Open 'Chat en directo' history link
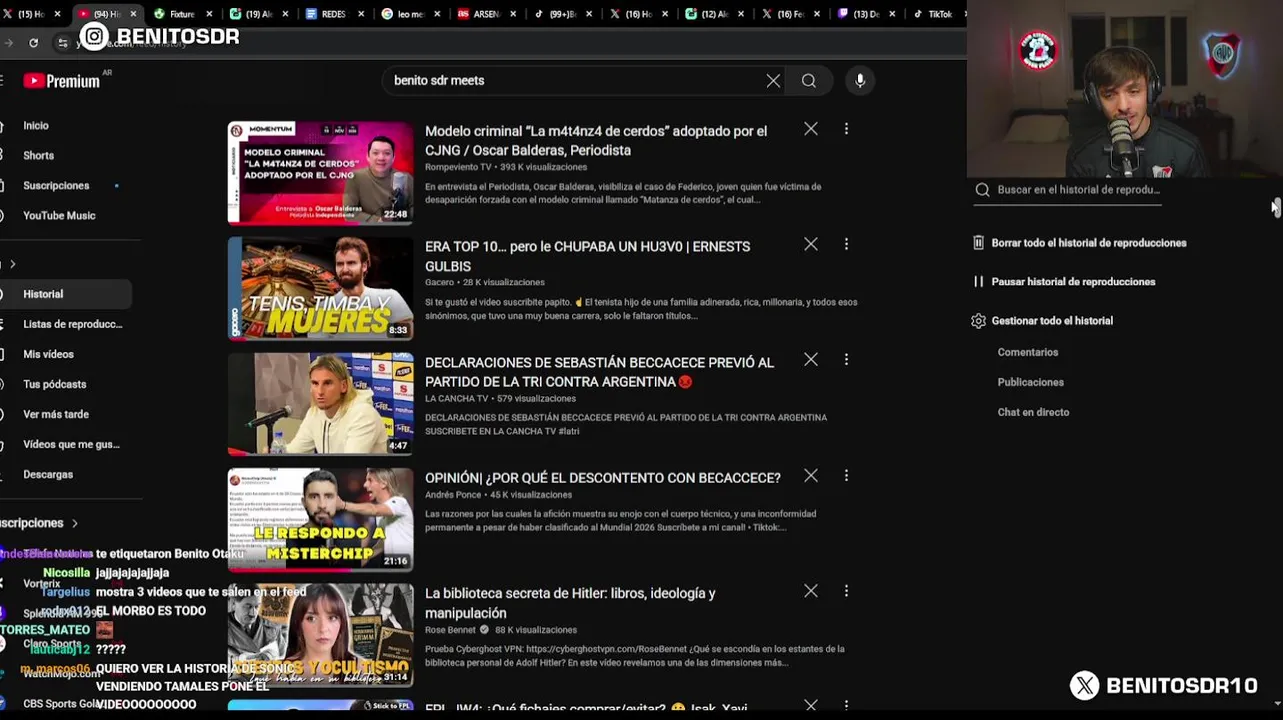Screen dimensions: 1283x720 (1033, 412)
